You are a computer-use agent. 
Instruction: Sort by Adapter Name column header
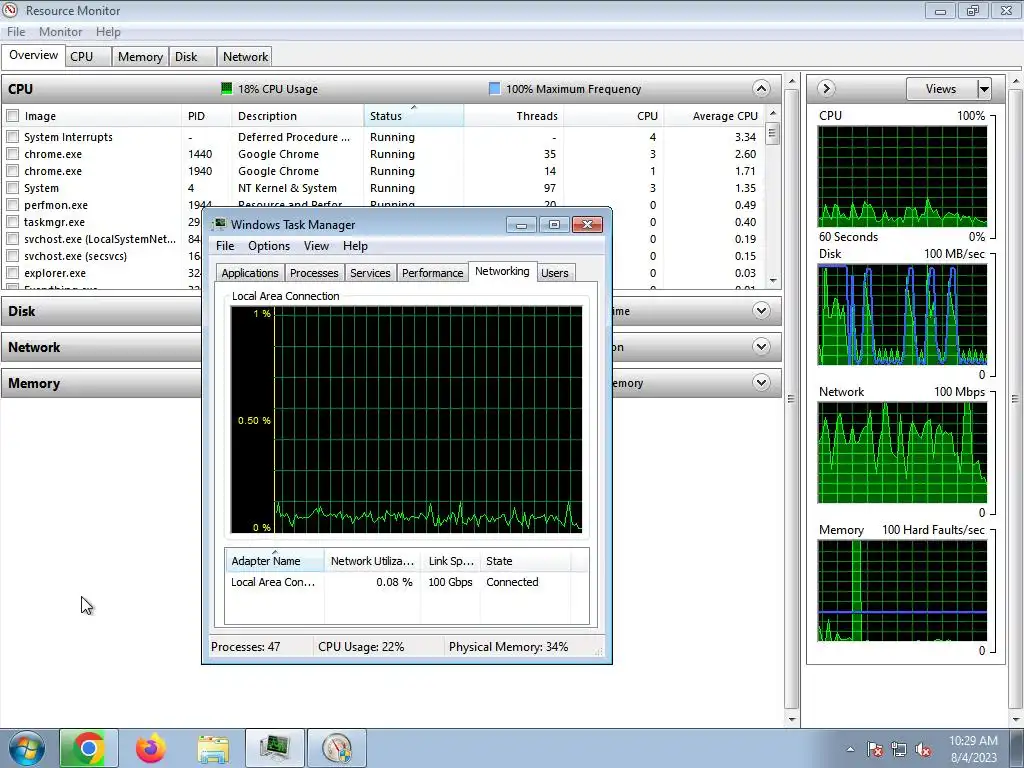coord(275,560)
